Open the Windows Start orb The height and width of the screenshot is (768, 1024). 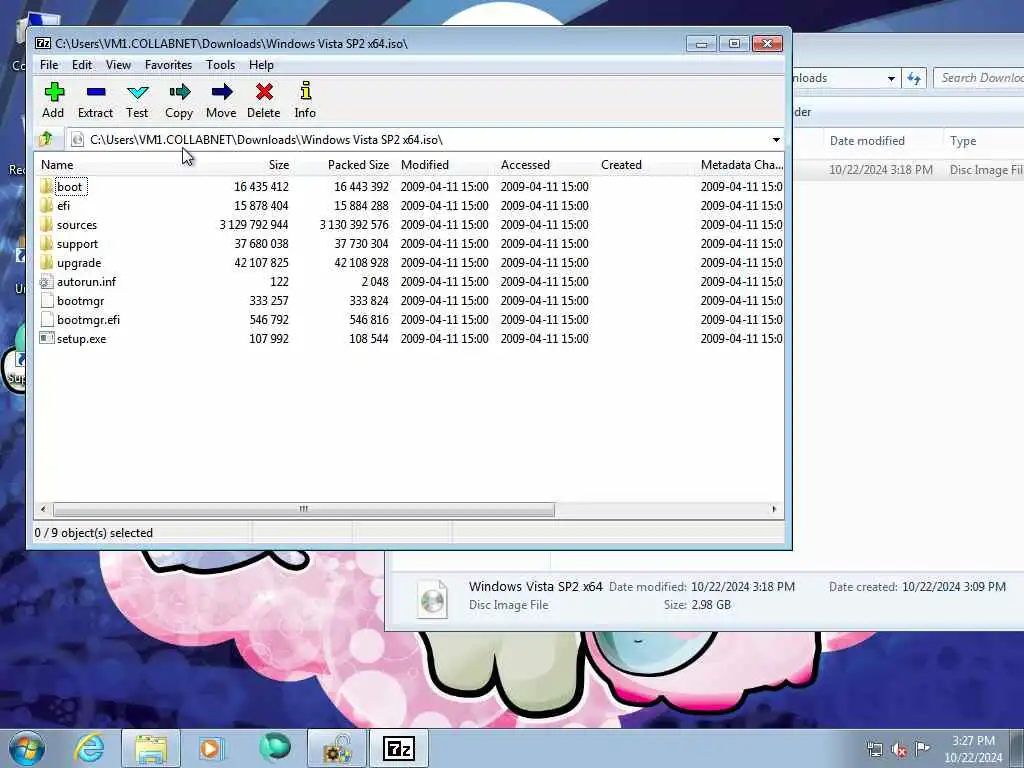click(x=27, y=748)
